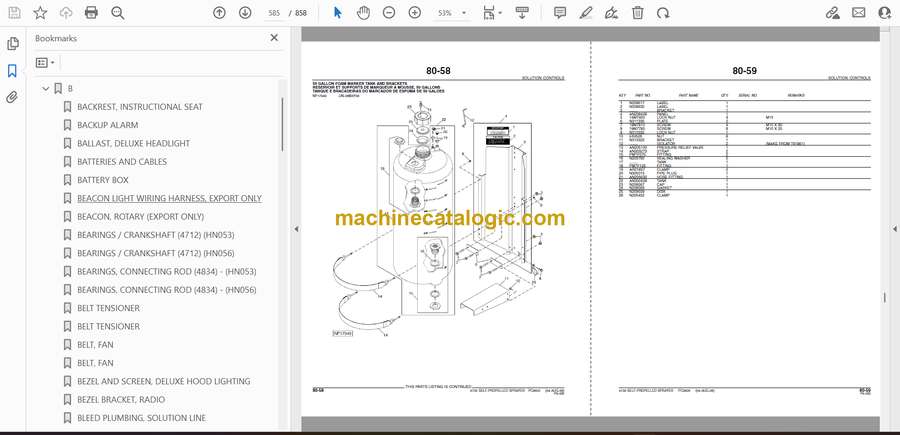Screen dimensions: 900x435
Task: Share a link to the file
Action: 832,13
